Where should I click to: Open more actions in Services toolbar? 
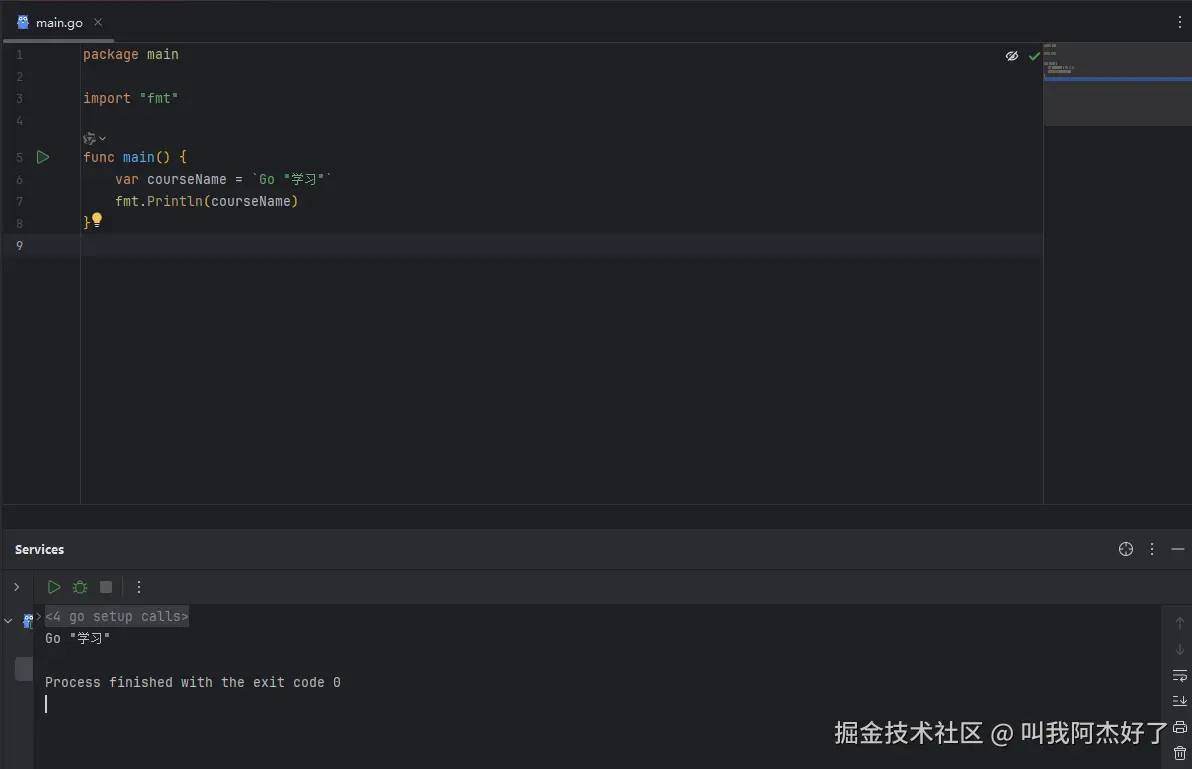[x=138, y=587]
